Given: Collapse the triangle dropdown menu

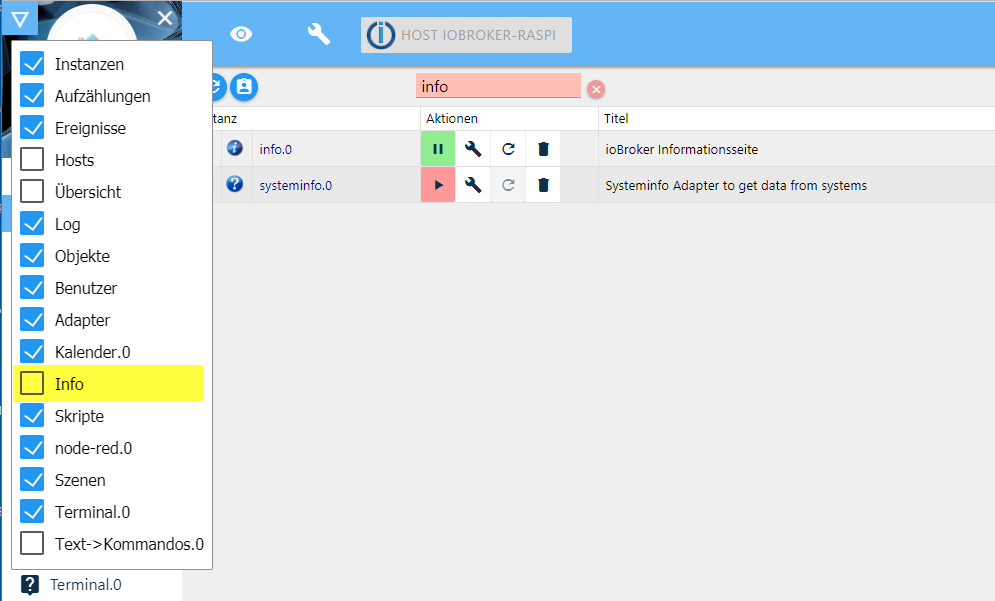Looking at the screenshot, I should coord(20,18).
